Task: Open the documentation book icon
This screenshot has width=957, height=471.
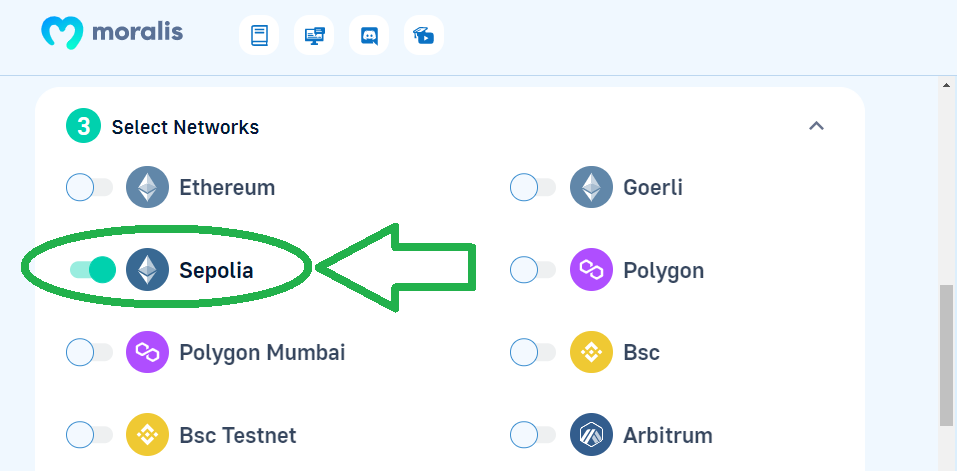Action: pos(259,35)
